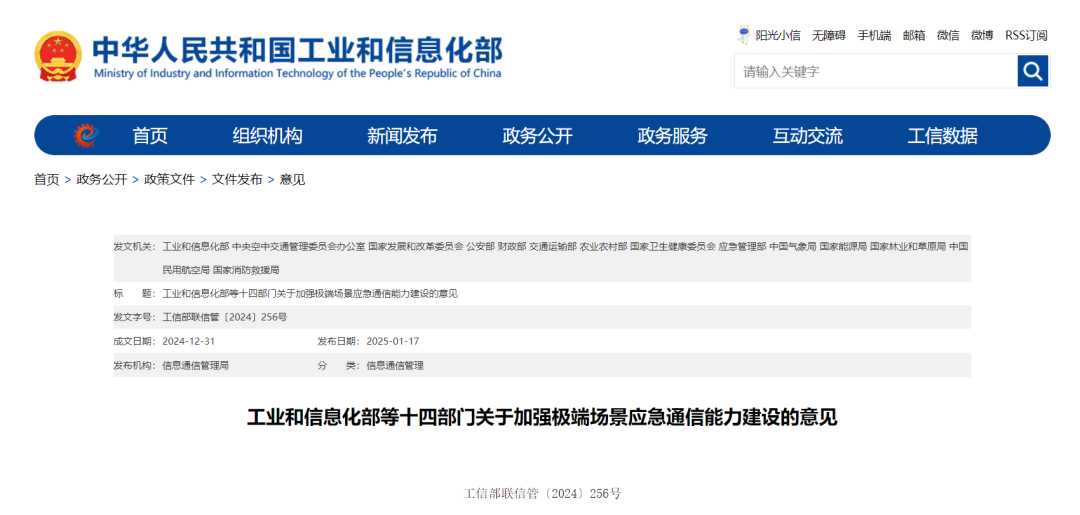Open the RSS订阅 subscription link
This screenshot has width=1080, height=515.
(x=1026, y=36)
